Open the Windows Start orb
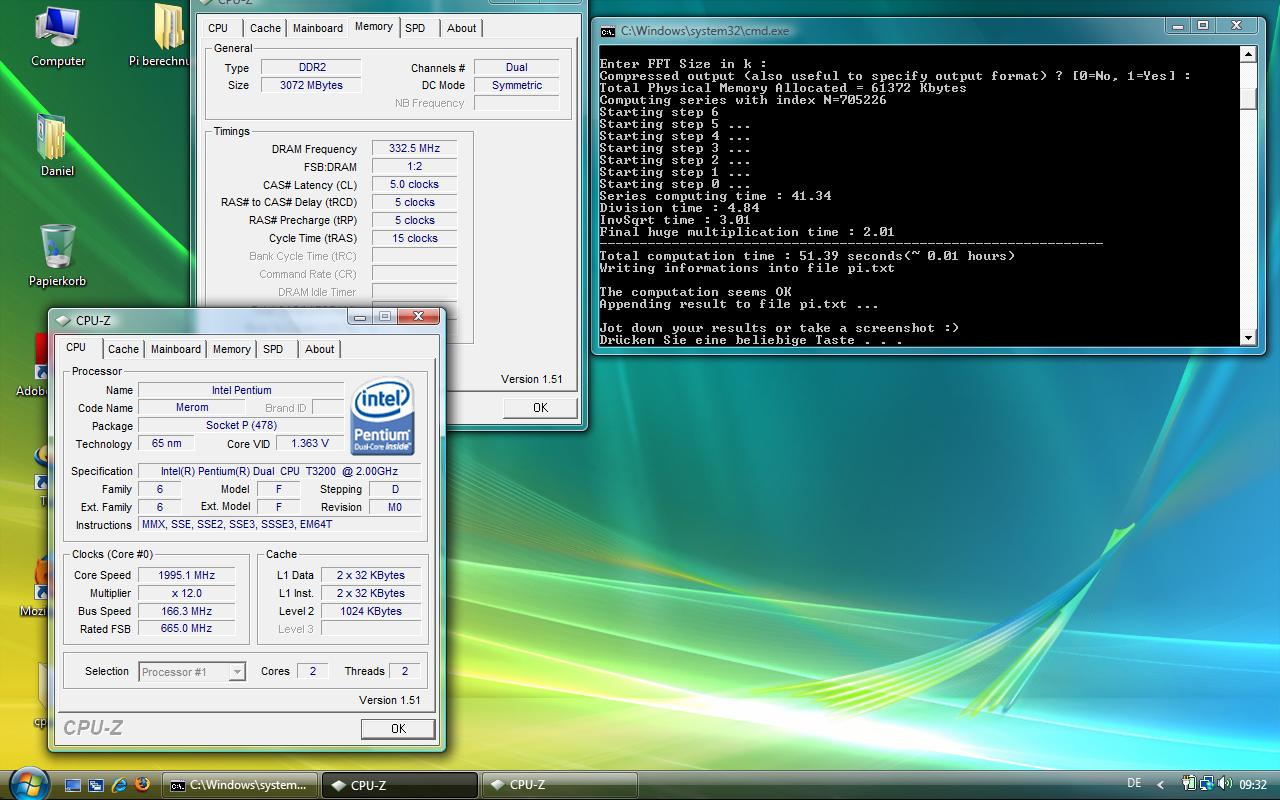This screenshot has width=1280, height=800. pyautogui.click(x=27, y=783)
